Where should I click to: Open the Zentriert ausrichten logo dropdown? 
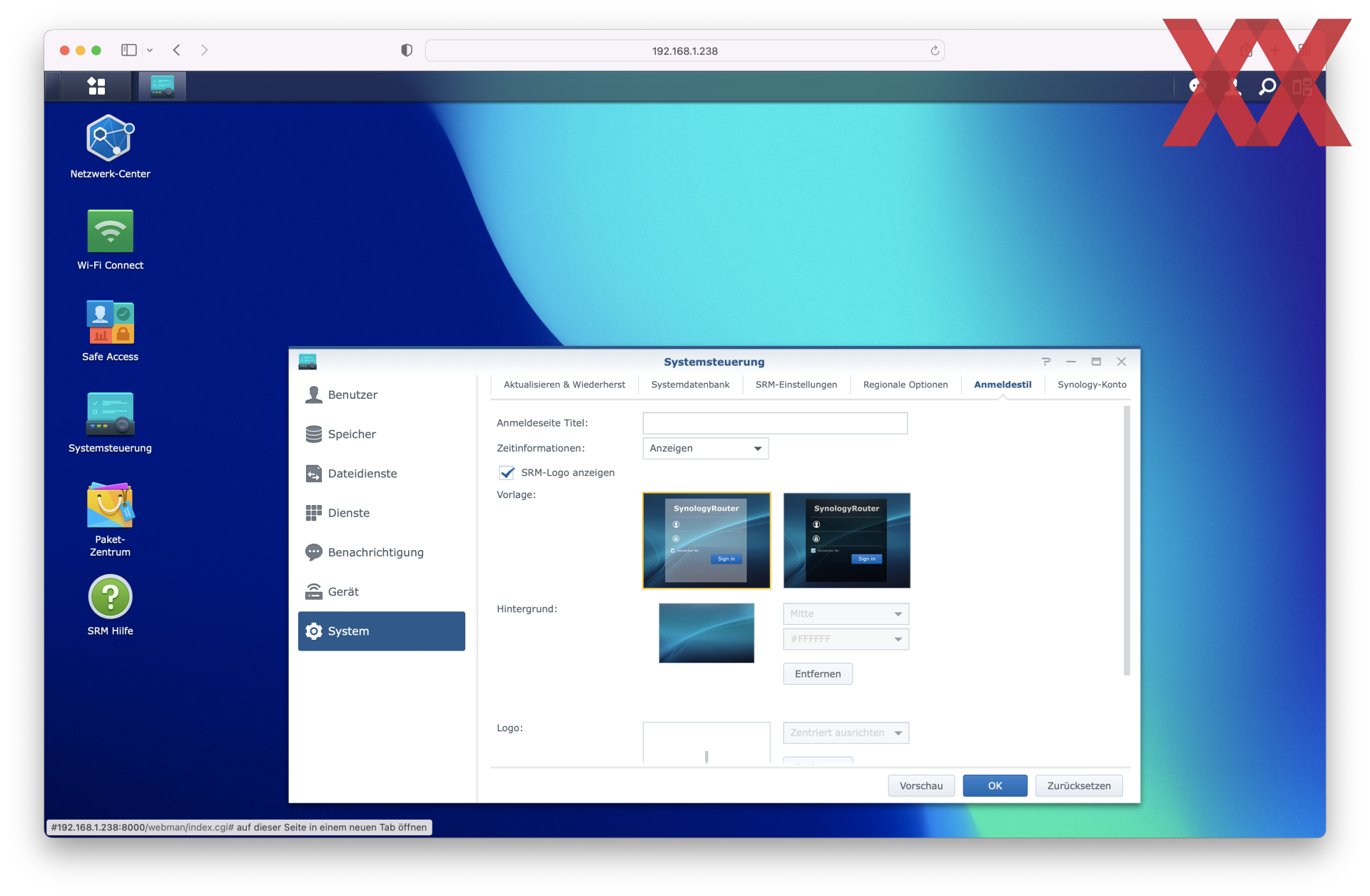[x=846, y=733]
